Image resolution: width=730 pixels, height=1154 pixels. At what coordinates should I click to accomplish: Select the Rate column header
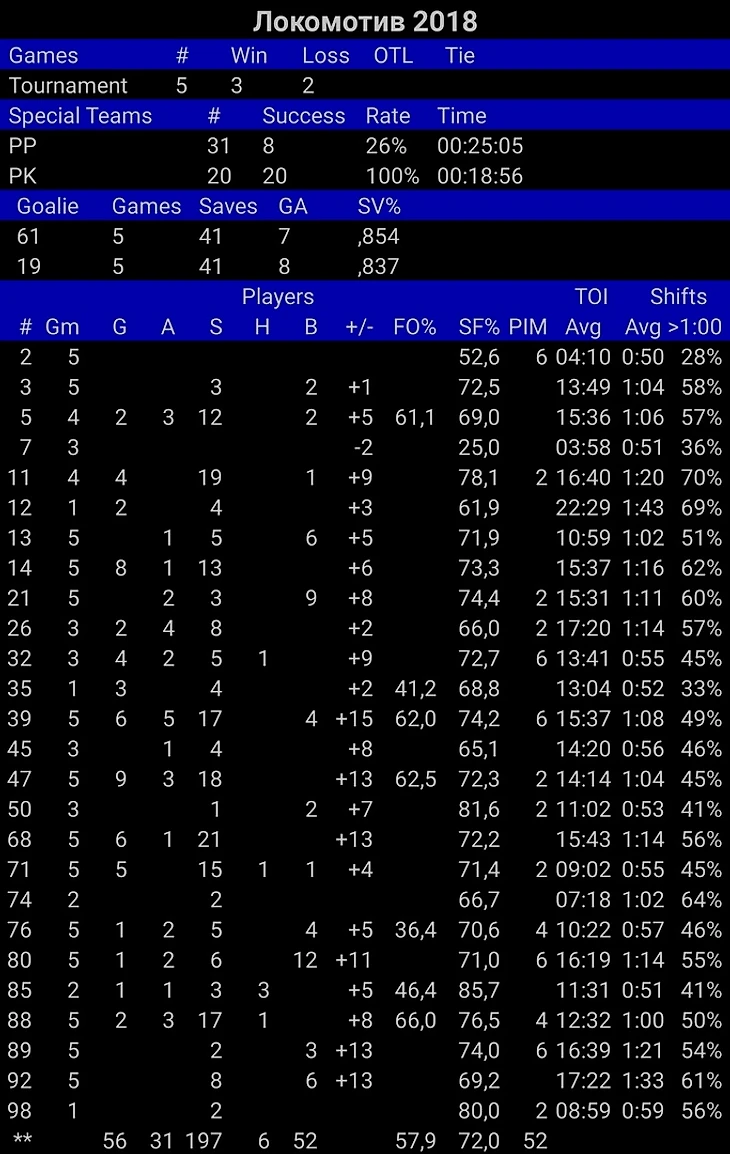tap(388, 116)
